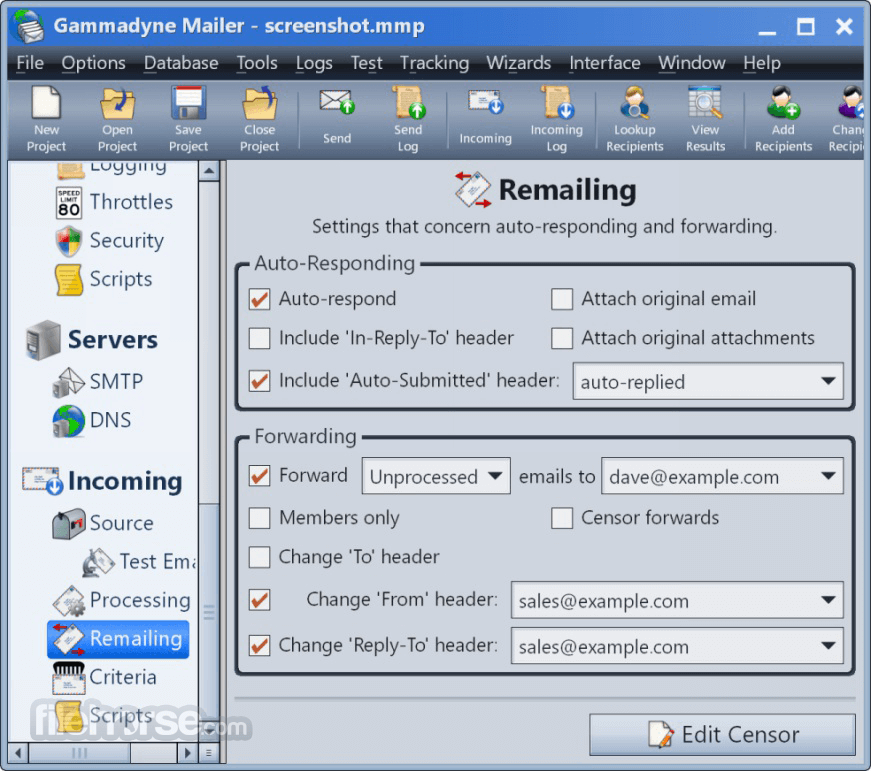
Task: Click the Incoming toolbar icon
Action: [485, 117]
